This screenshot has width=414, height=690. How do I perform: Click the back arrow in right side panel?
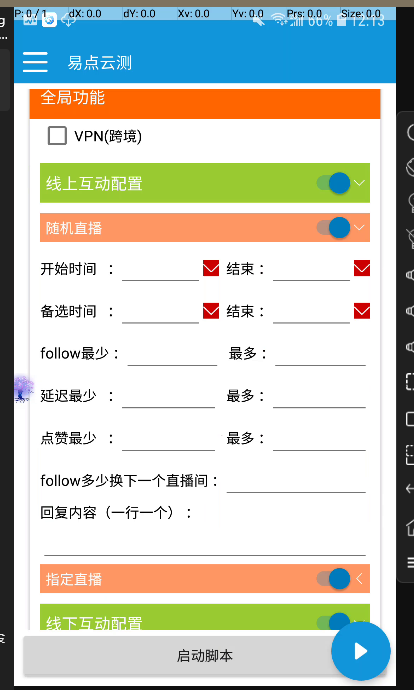pos(410,489)
